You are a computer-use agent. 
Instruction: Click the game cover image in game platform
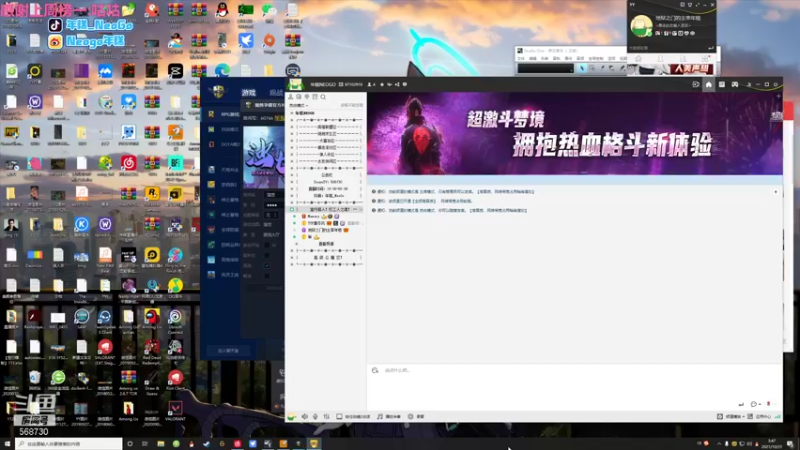pos(263,157)
